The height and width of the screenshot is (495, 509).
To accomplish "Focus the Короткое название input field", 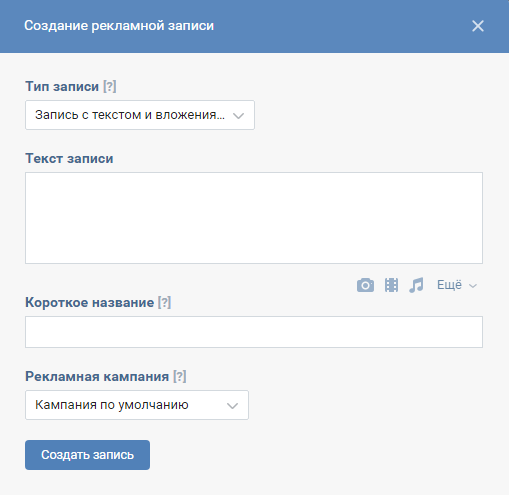I will coord(254,332).
